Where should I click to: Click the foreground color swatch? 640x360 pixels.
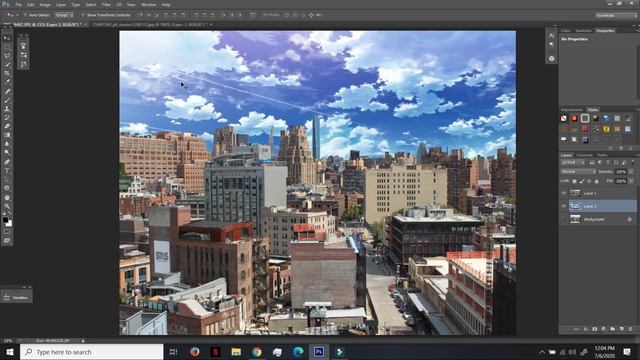tap(5, 220)
